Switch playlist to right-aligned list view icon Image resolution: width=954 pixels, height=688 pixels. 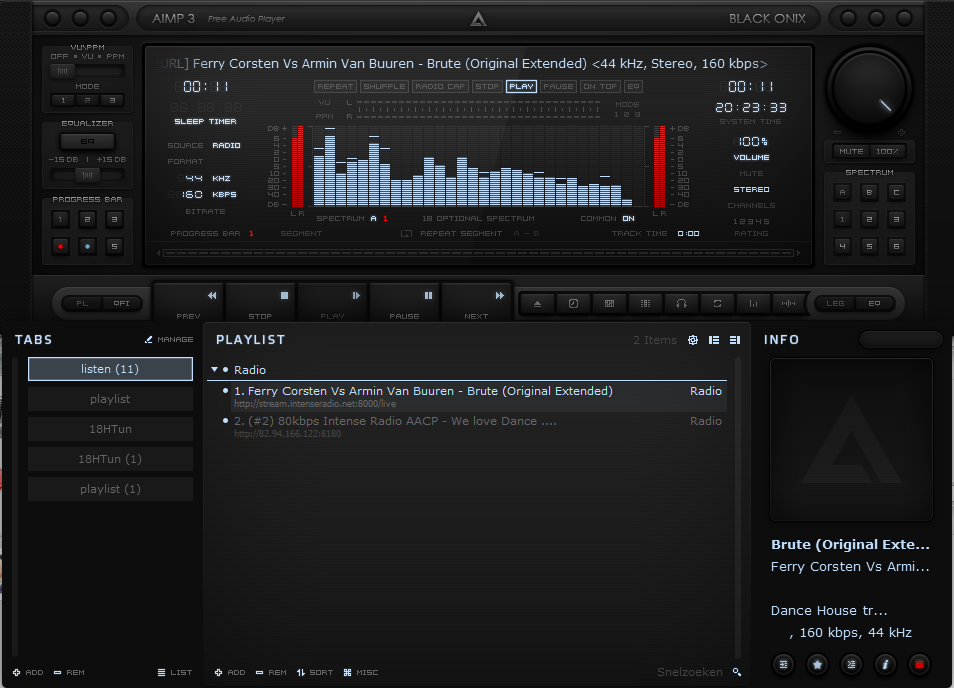[x=735, y=340]
